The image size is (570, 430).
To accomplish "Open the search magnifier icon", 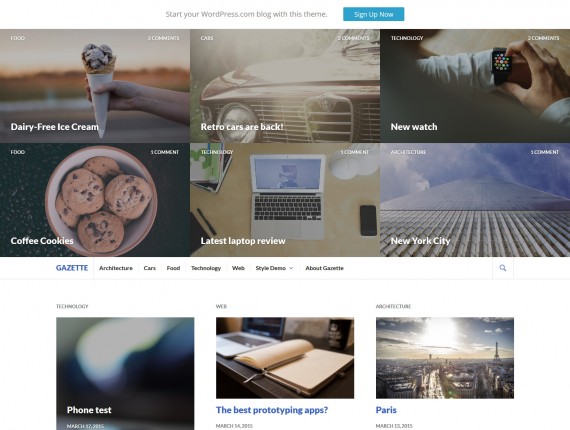I will coord(503,268).
